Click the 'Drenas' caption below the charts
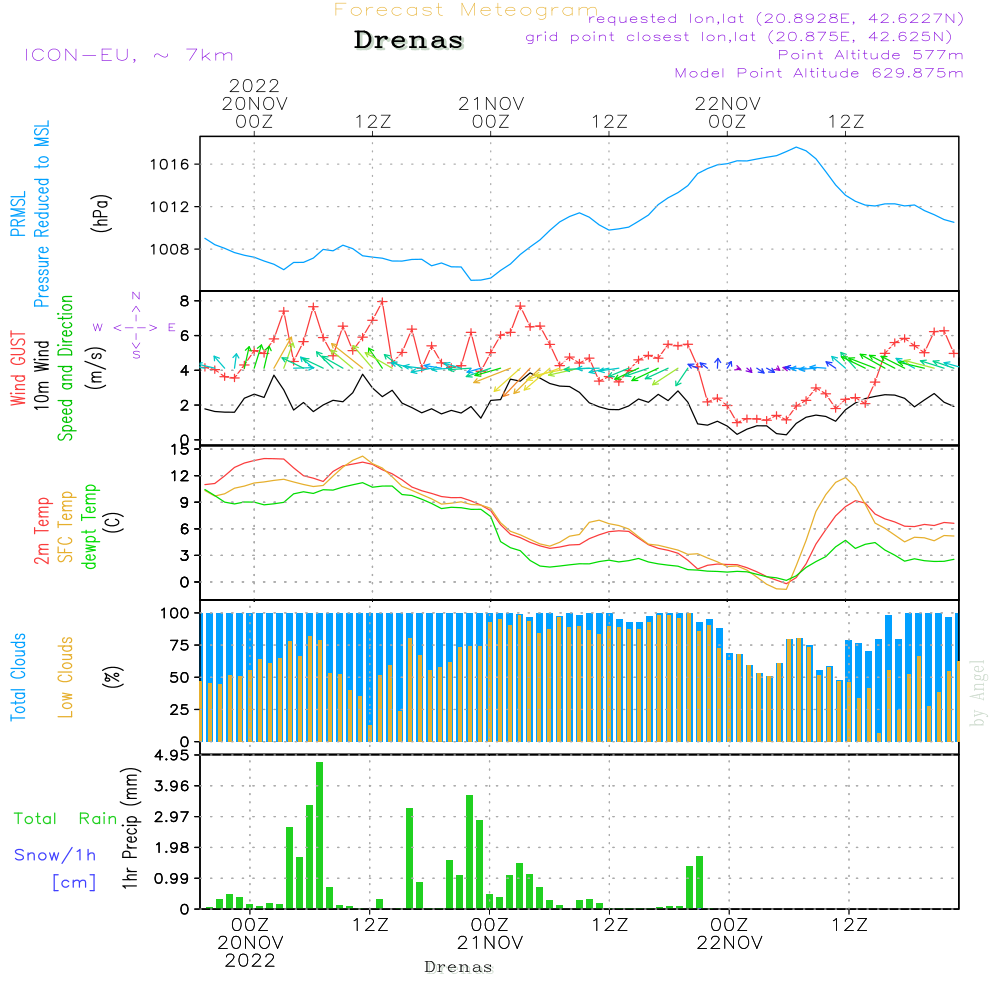Viewport: 1000px width, 1000px height. point(459,967)
